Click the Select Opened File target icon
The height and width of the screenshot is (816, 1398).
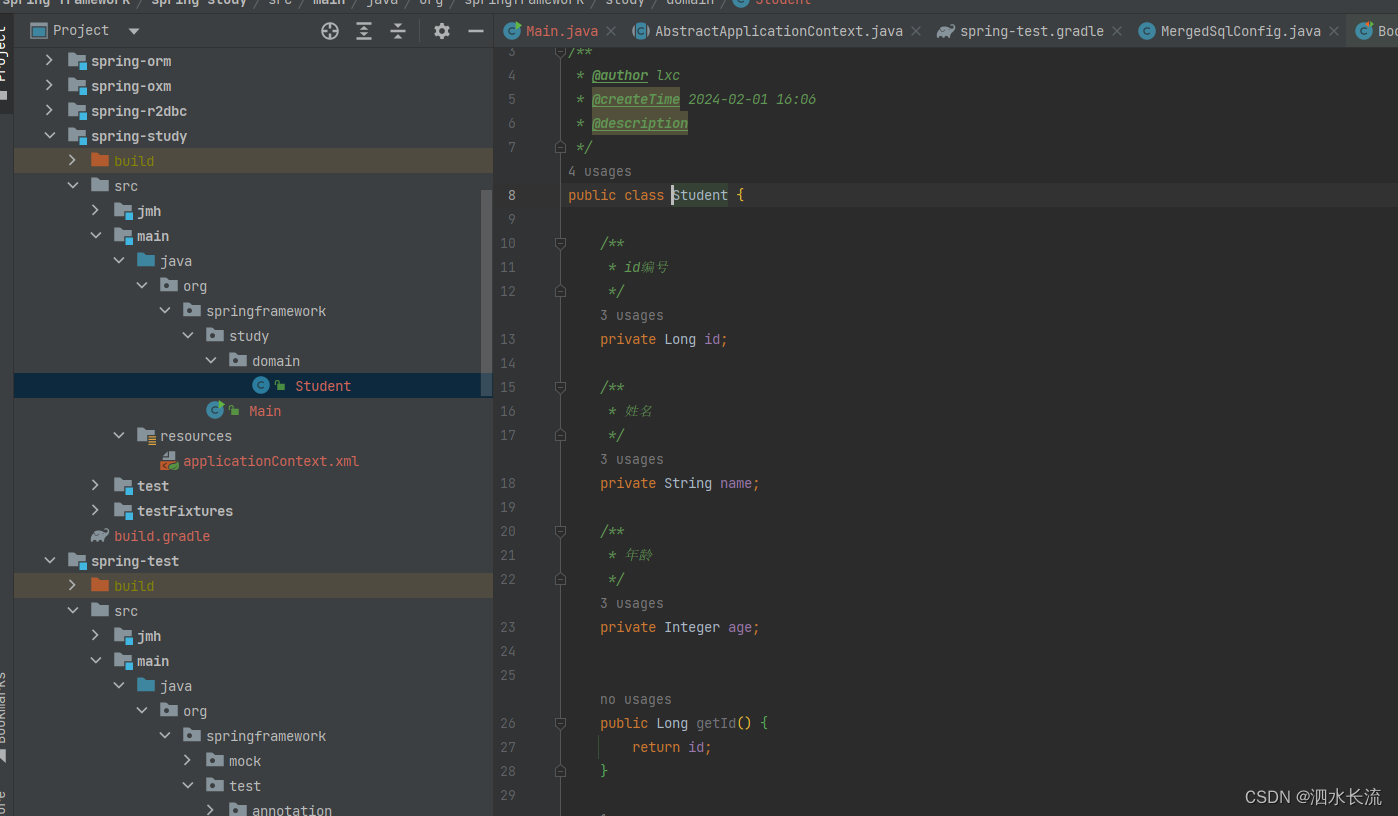[x=330, y=31]
